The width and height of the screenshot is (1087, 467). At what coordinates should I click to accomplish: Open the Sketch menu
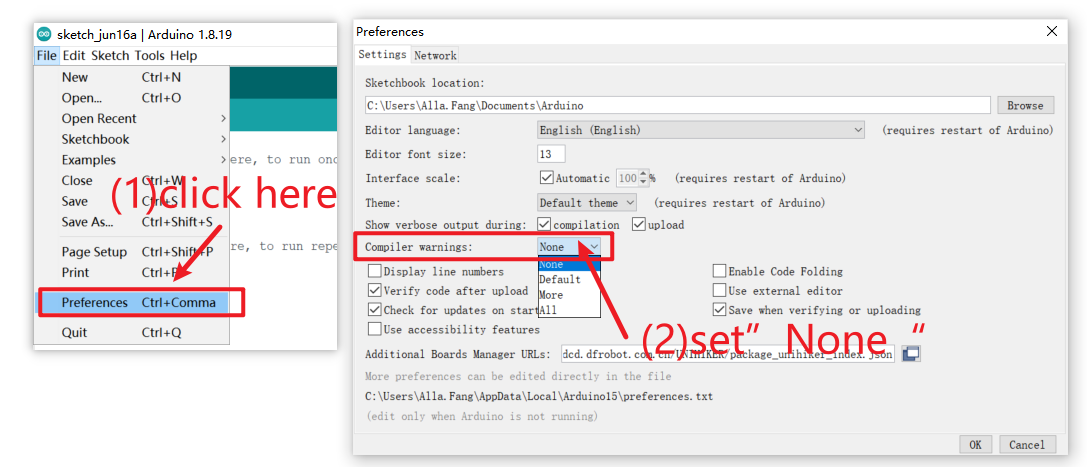pyautogui.click(x=110, y=55)
